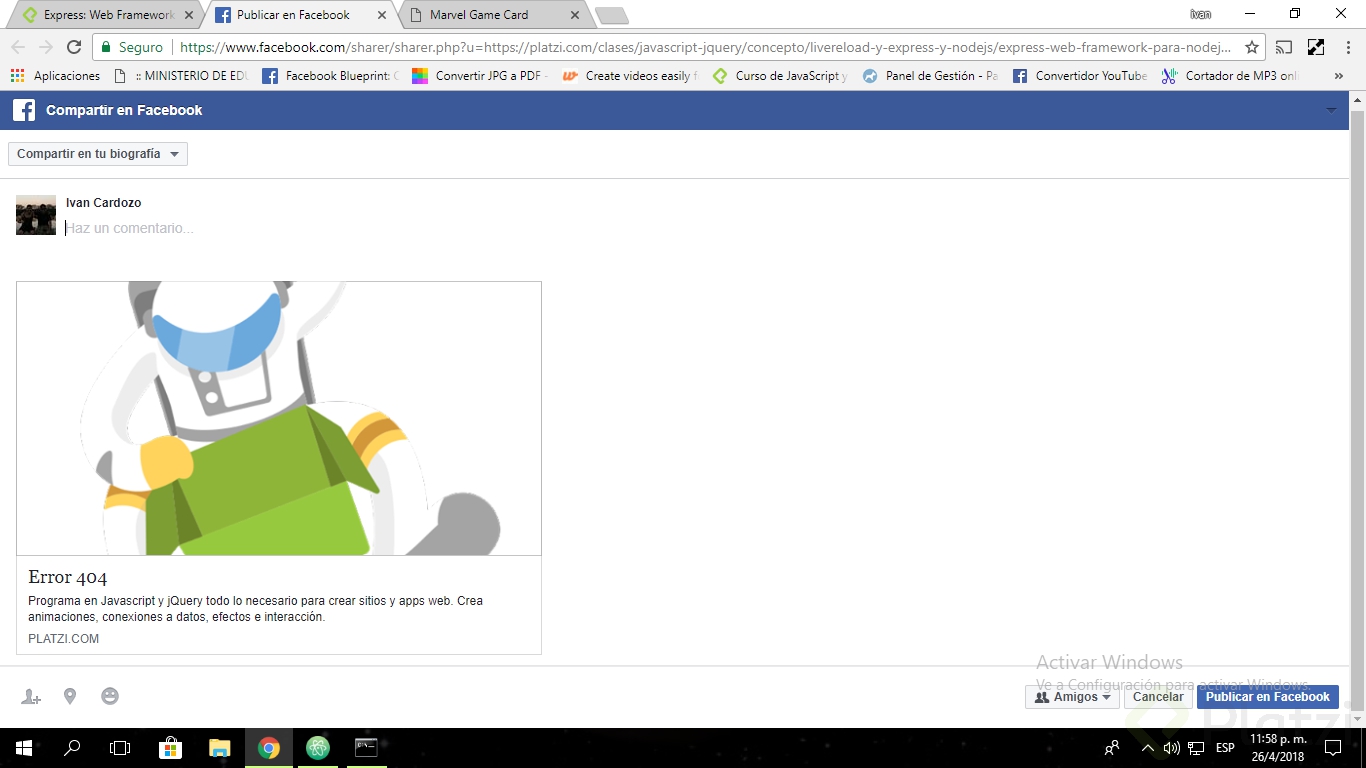Open the Windows Start menu
The height and width of the screenshot is (768, 1366).
pos(23,748)
